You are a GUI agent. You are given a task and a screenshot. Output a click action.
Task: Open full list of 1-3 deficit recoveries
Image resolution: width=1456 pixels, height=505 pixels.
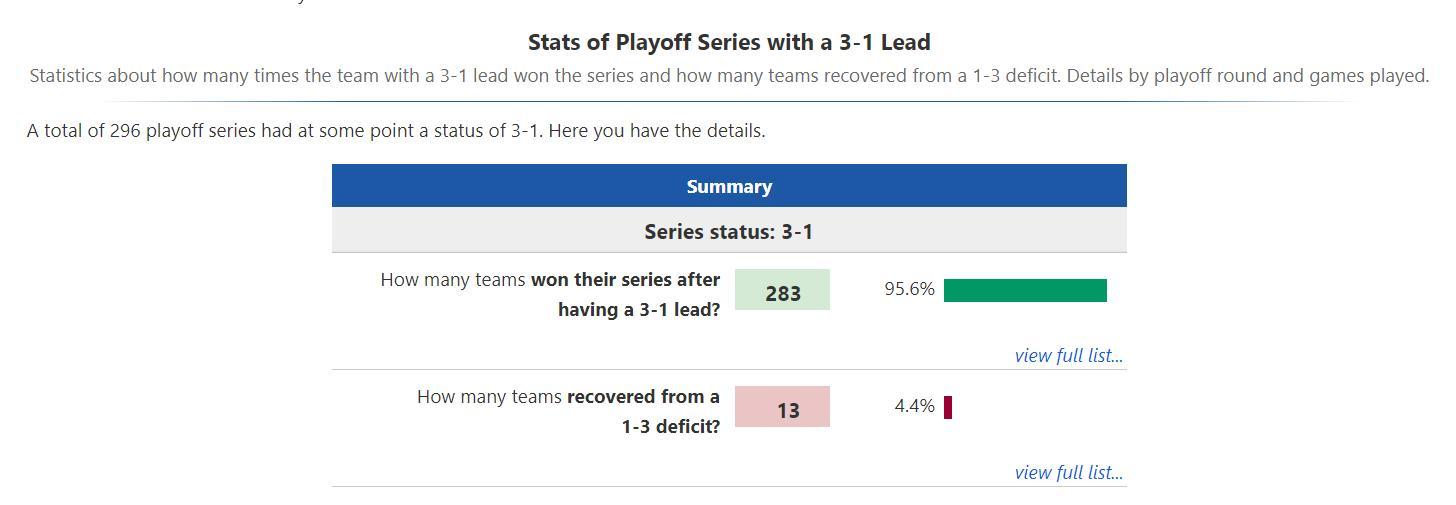tap(1068, 473)
